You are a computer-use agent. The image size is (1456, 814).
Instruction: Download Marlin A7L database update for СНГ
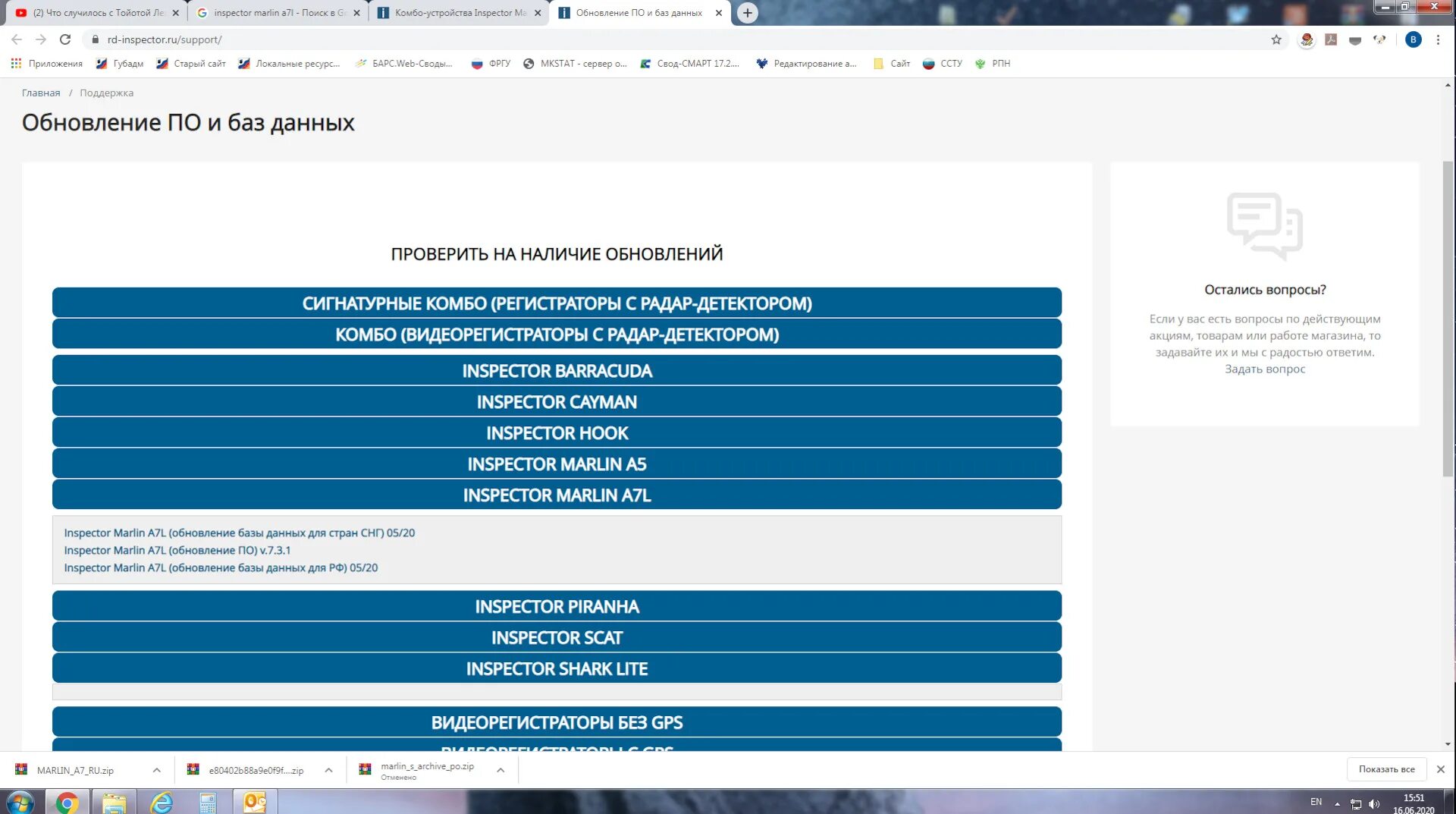pyautogui.click(x=239, y=533)
